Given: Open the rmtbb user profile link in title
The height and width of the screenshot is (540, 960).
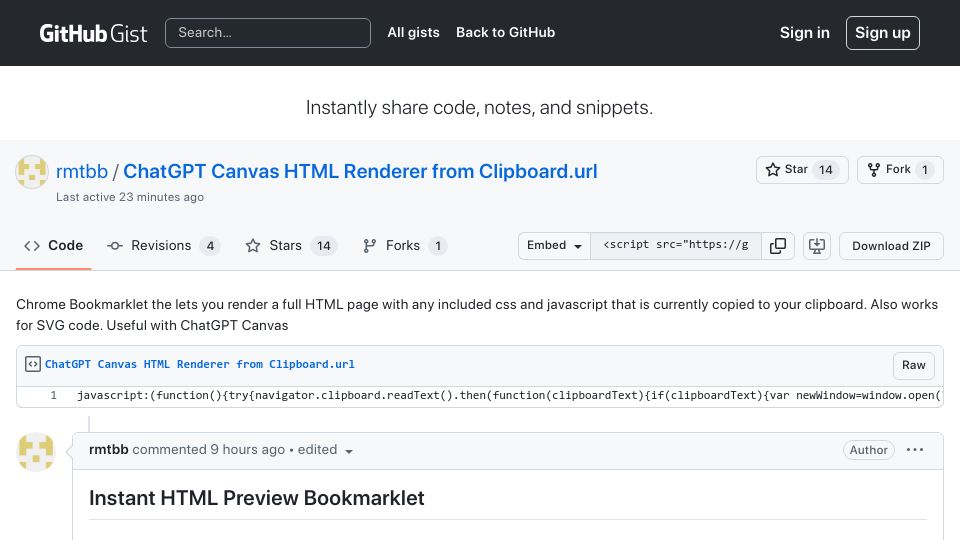Looking at the screenshot, I should pyautogui.click(x=81, y=171).
